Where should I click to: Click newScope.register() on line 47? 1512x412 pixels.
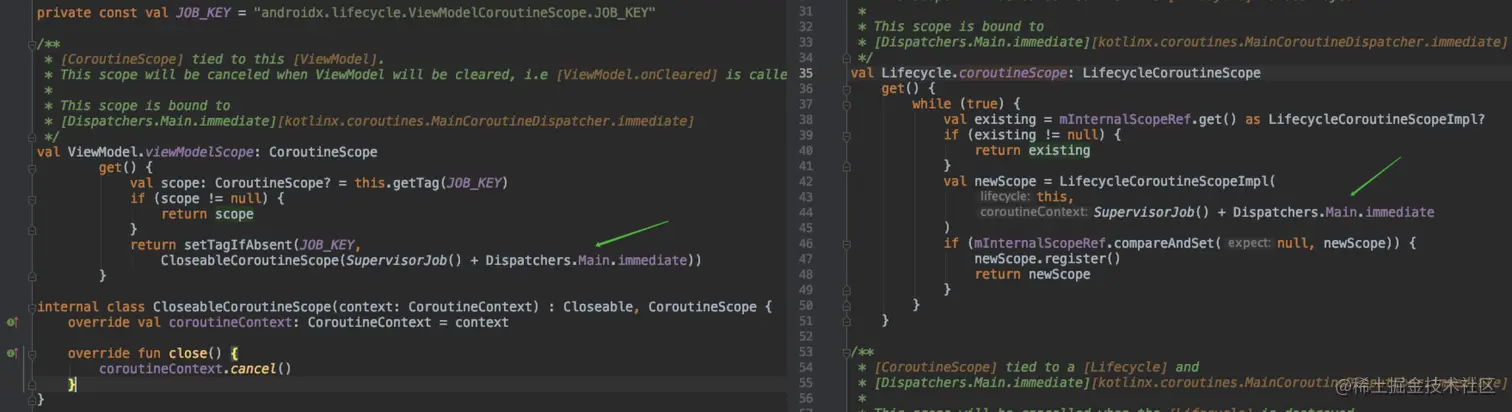1048,259
